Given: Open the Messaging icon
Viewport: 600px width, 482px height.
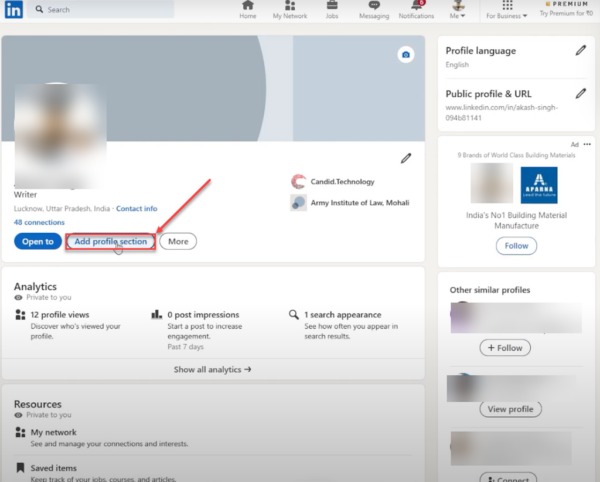Looking at the screenshot, I should point(373,10).
